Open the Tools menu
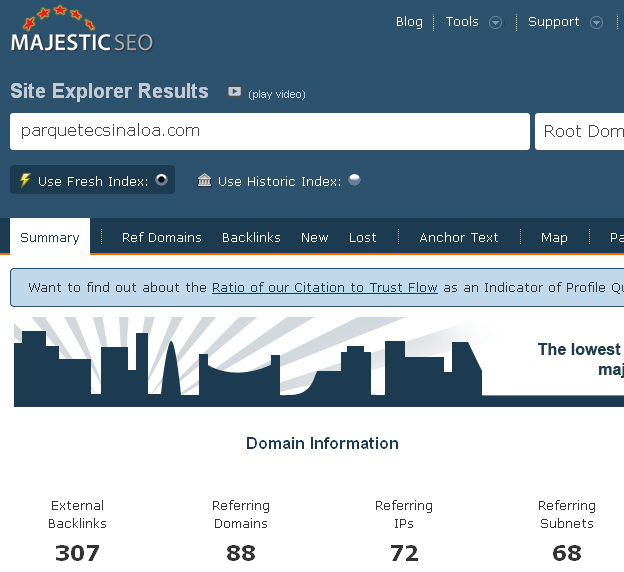624x572 pixels. [x=462, y=22]
